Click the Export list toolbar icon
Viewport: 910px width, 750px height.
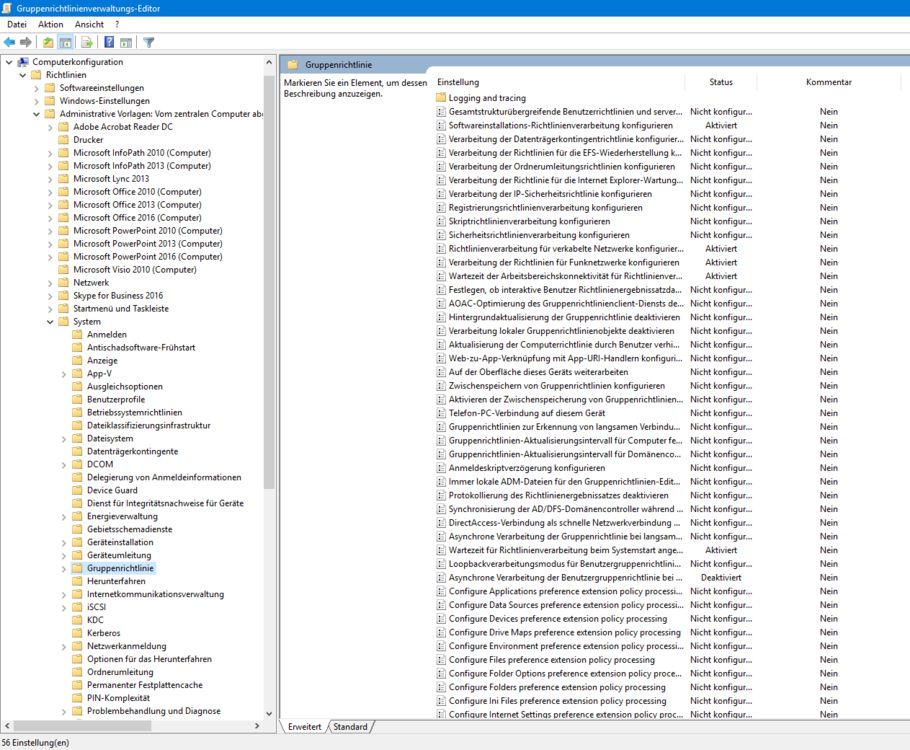tap(87, 42)
